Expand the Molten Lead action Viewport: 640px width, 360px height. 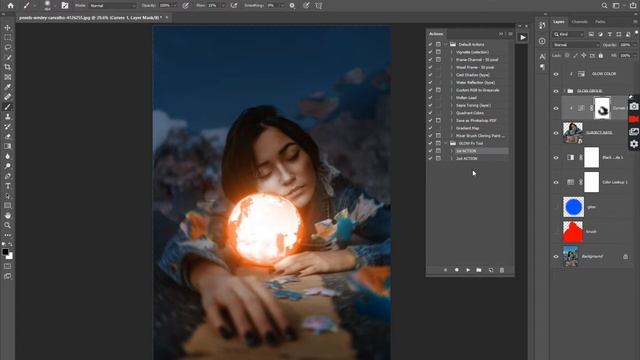tap(452, 98)
